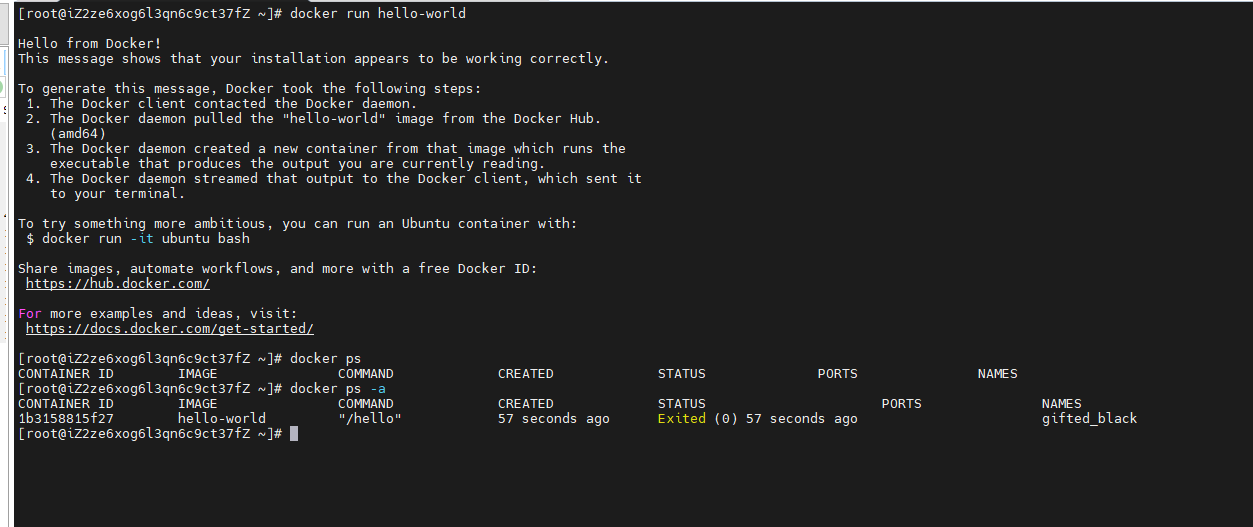Screen dimensions: 1253x527
Task: Click the yellow Exited status word
Action: click(x=682, y=419)
